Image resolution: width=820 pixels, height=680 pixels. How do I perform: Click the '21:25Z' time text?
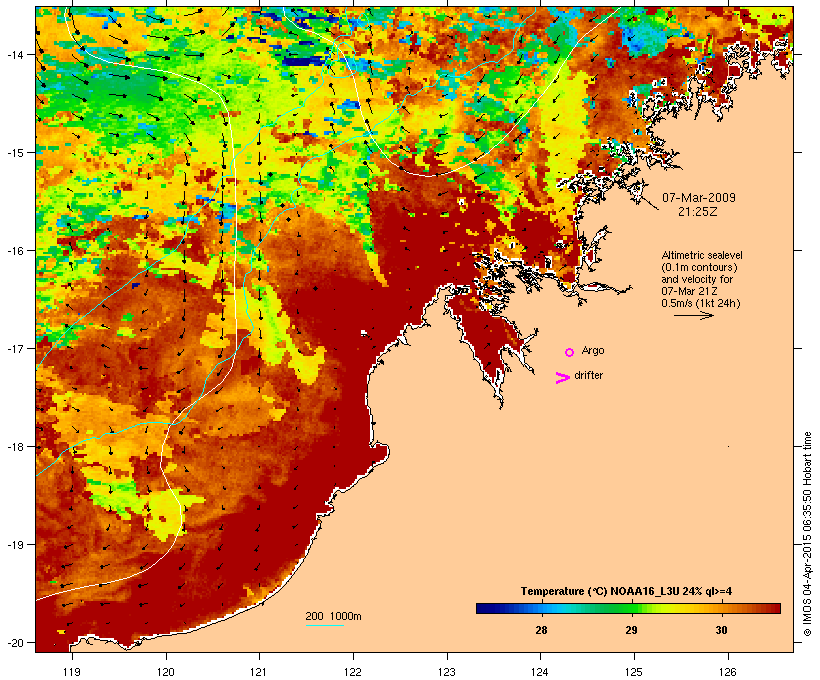click(698, 212)
